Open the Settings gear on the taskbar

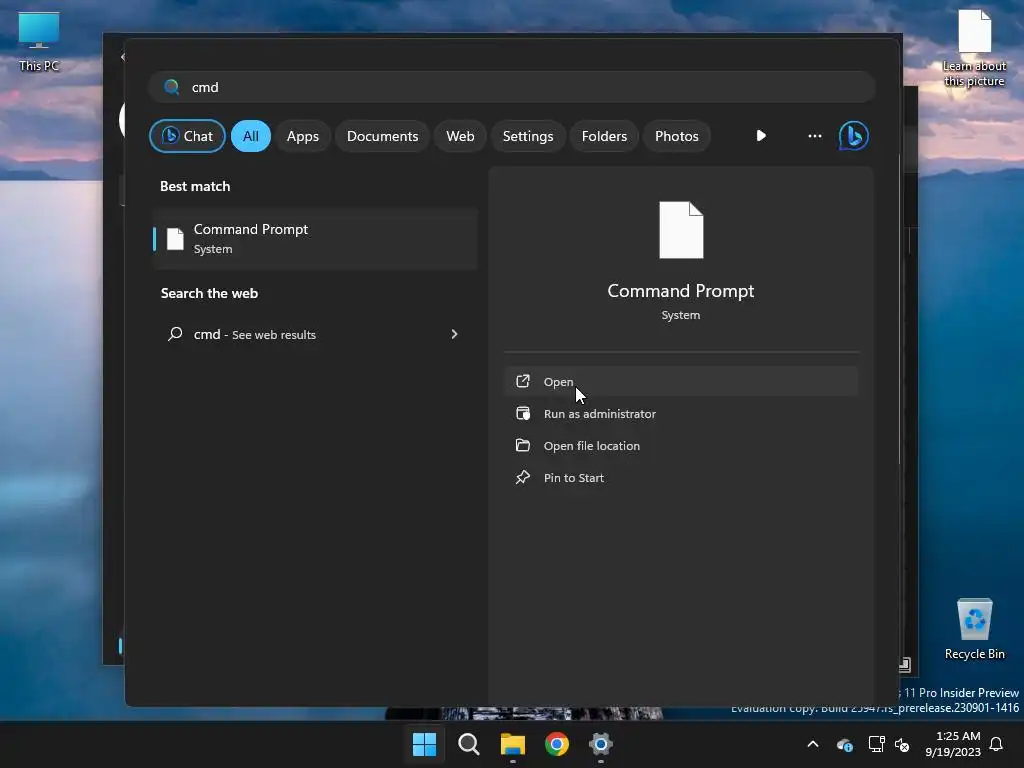coord(601,744)
